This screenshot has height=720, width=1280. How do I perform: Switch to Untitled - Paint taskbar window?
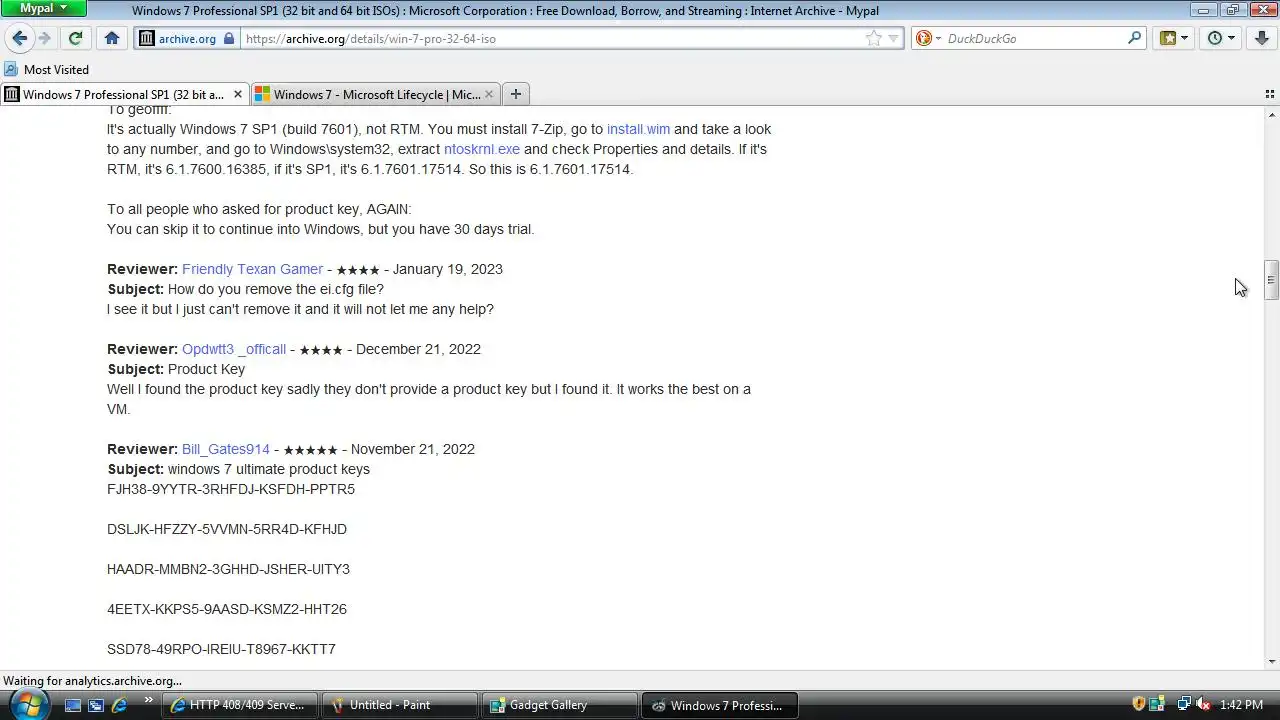[399, 705]
